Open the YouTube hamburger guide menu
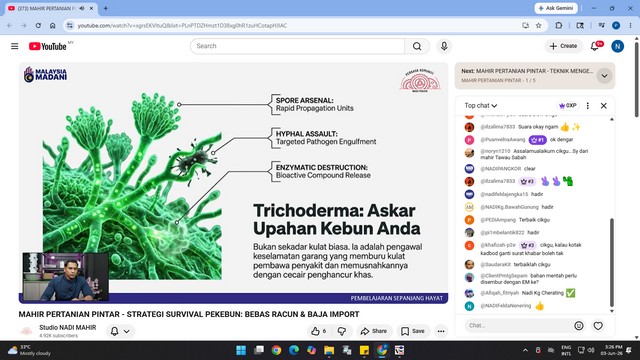 (15, 46)
